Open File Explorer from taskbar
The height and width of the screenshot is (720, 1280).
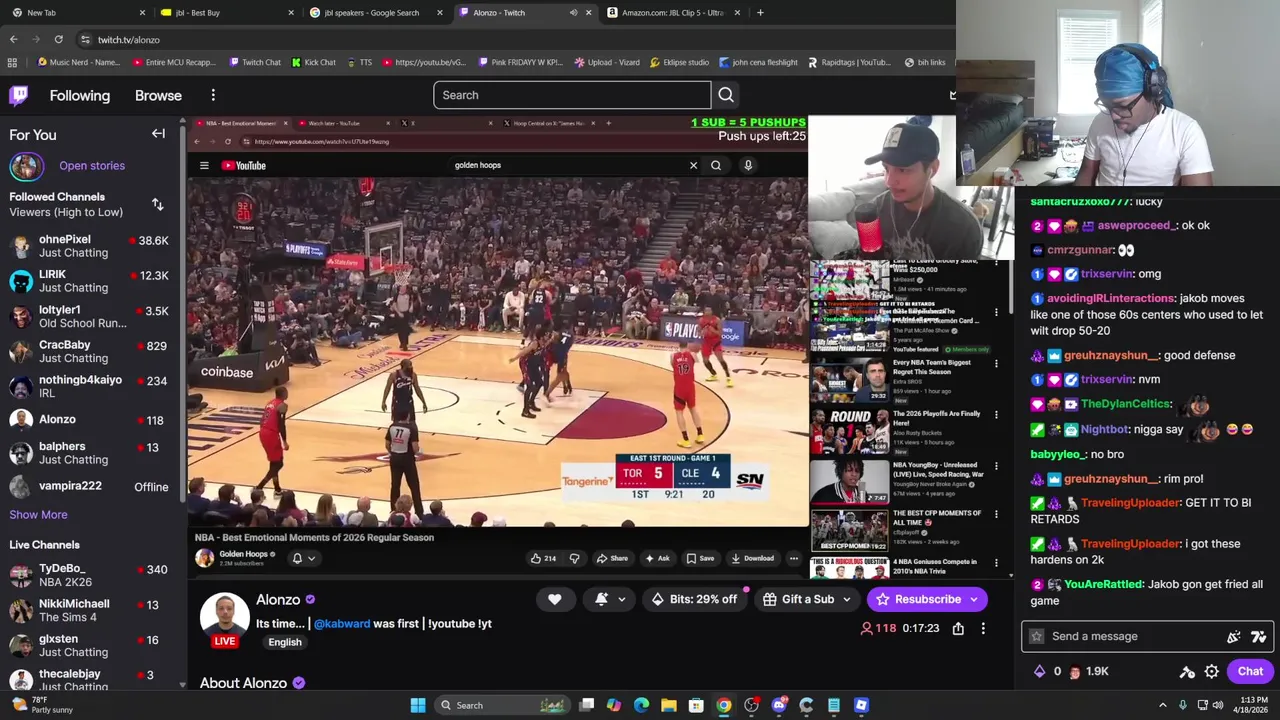tap(669, 705)
